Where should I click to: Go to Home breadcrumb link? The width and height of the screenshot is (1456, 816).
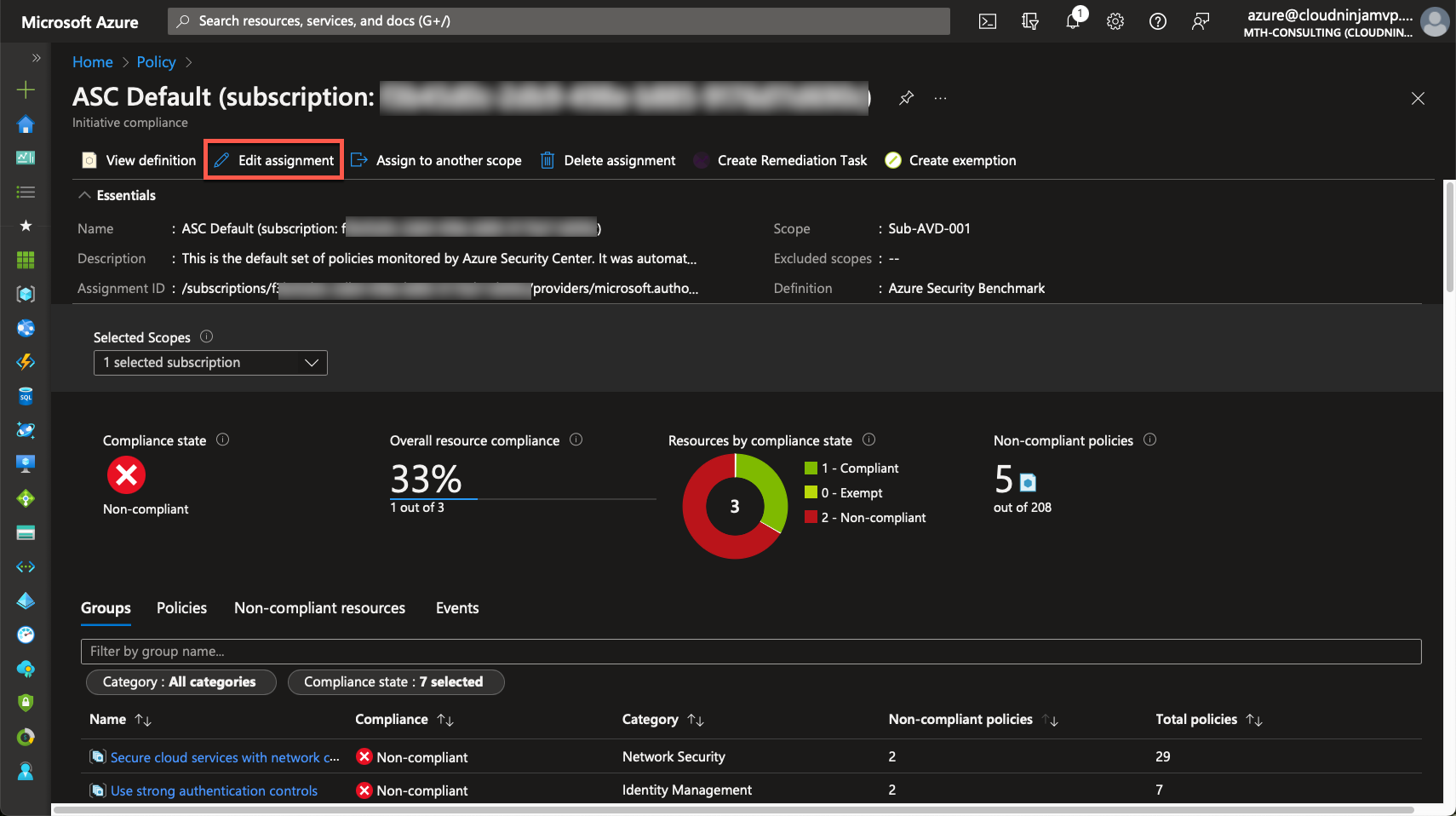pyautogui.click(x=93, y=62)
